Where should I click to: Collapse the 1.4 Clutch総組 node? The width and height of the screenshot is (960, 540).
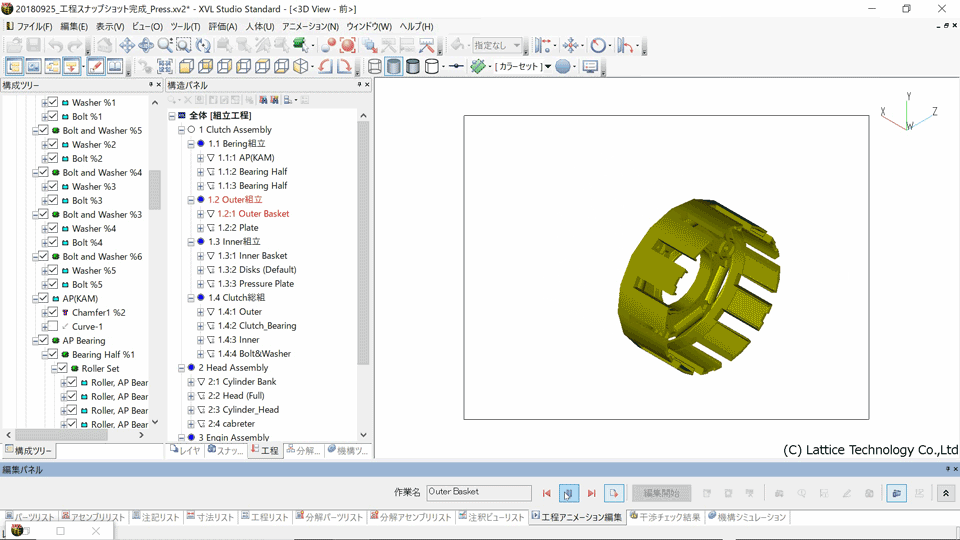pos(191,298)
